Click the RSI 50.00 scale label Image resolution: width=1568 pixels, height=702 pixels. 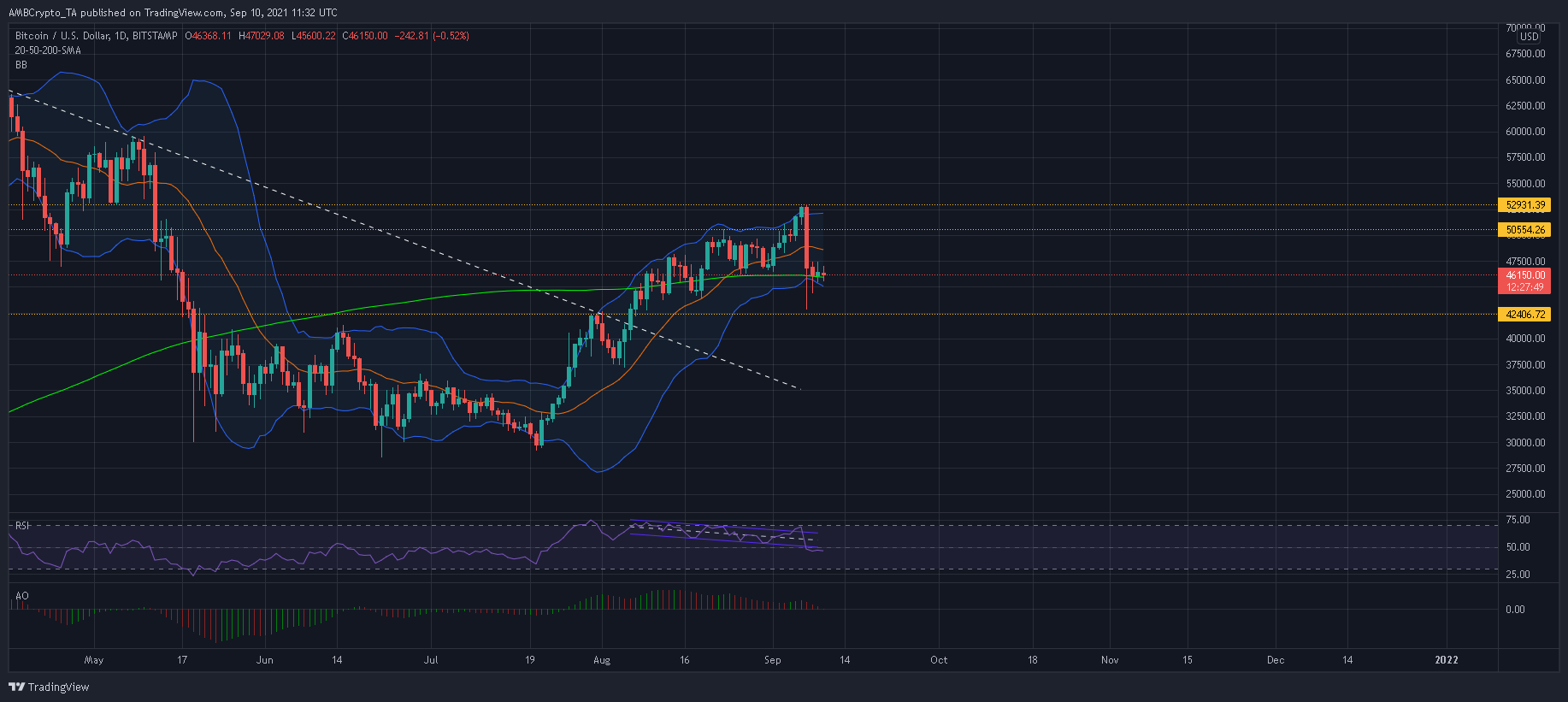tap(1518, 547)
